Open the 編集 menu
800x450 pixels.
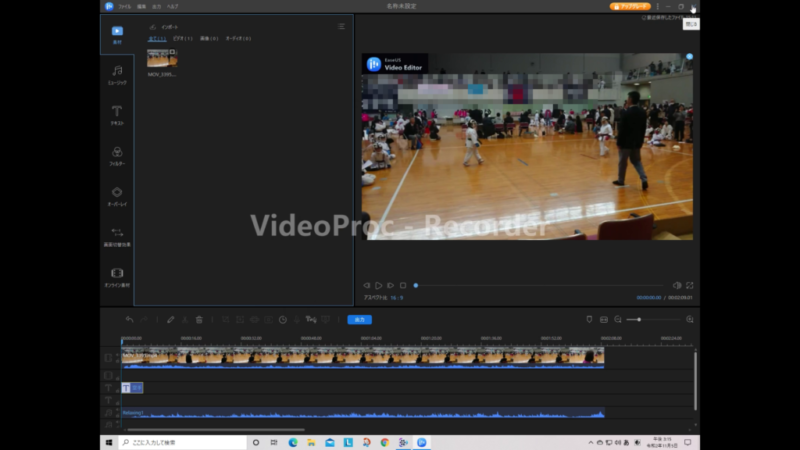coord(141,7)
